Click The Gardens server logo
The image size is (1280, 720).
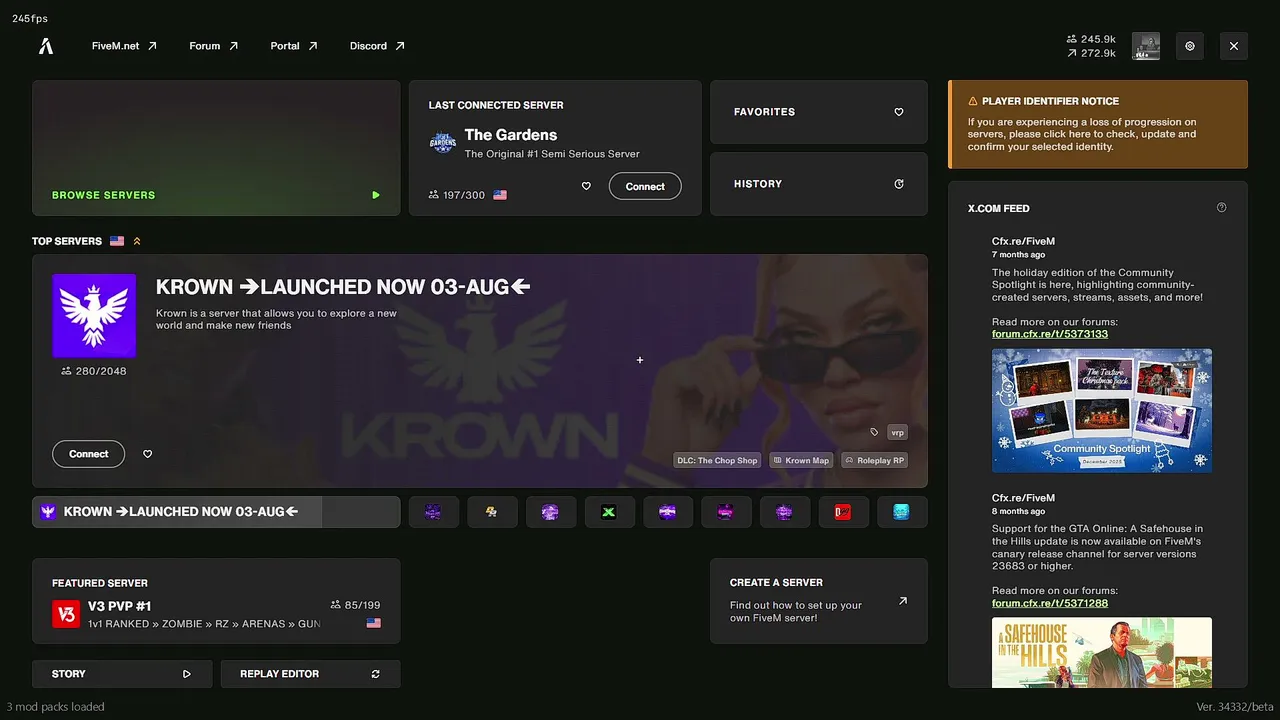pyautogui.click(x=442, y=143)
